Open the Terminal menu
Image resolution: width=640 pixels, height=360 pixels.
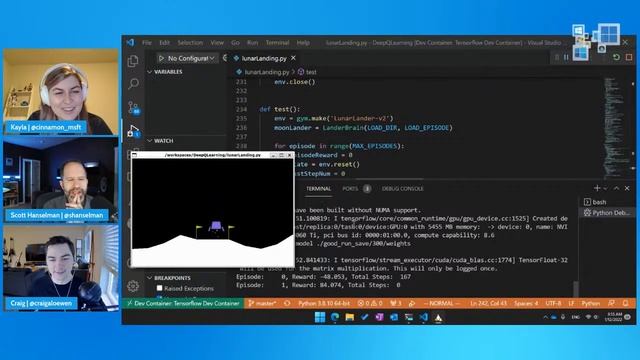[x=278, y=42]
